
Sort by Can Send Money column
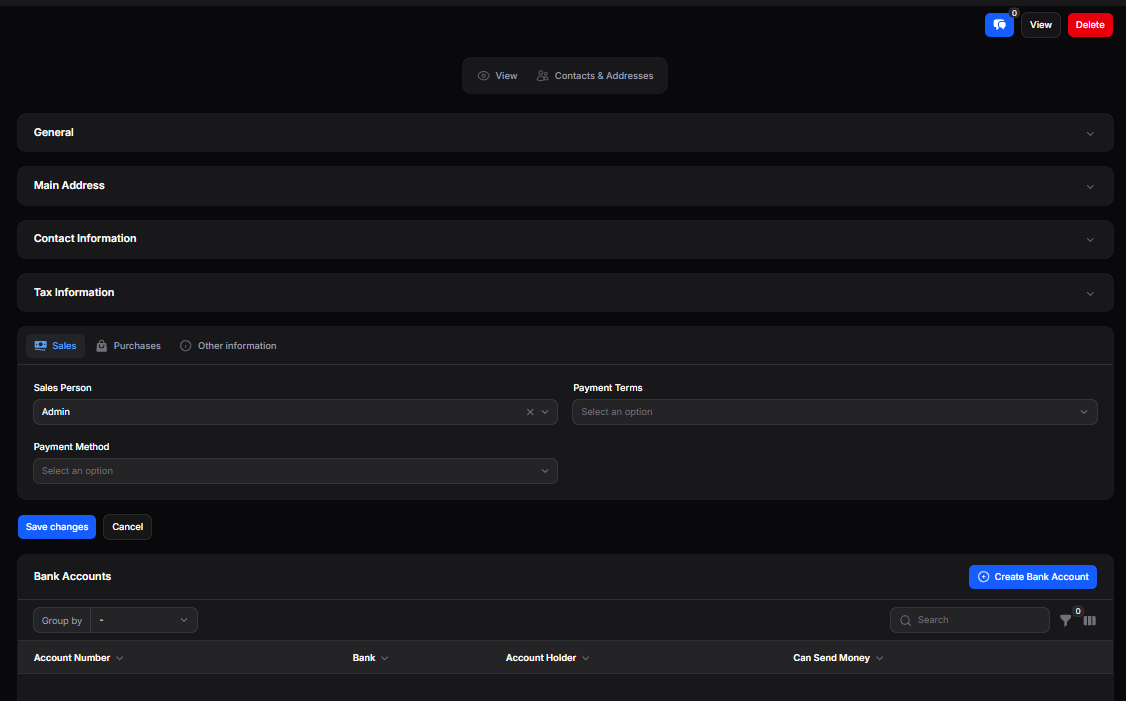coord(838,658)
